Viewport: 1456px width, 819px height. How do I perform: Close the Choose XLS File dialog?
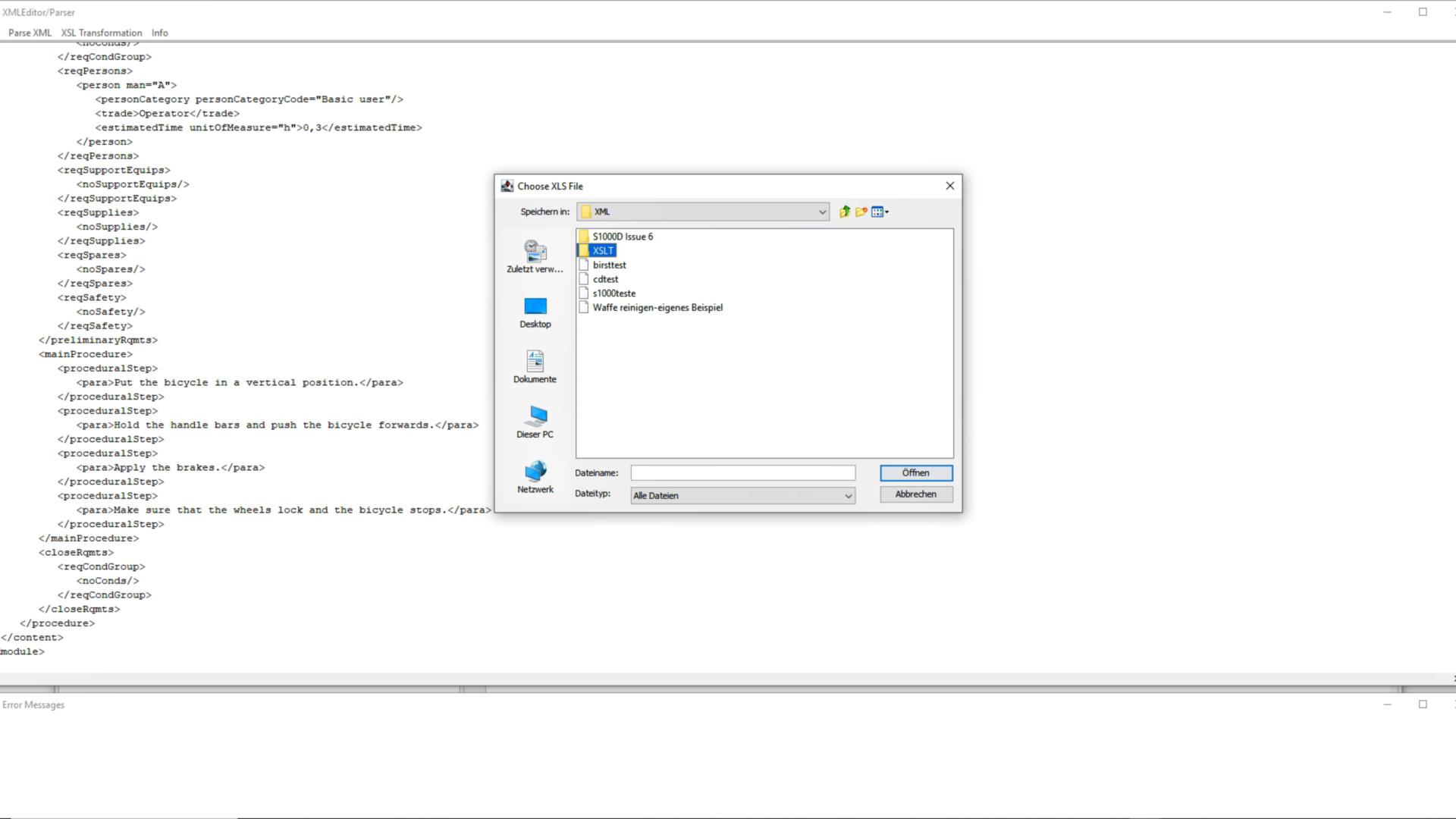click(949, 186)
